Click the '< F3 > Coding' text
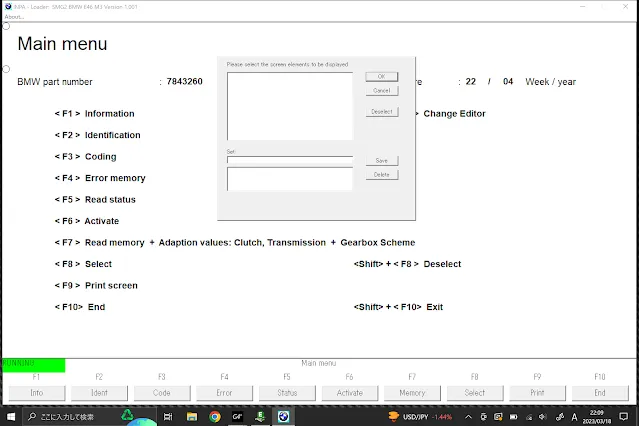 coord(86,157)
